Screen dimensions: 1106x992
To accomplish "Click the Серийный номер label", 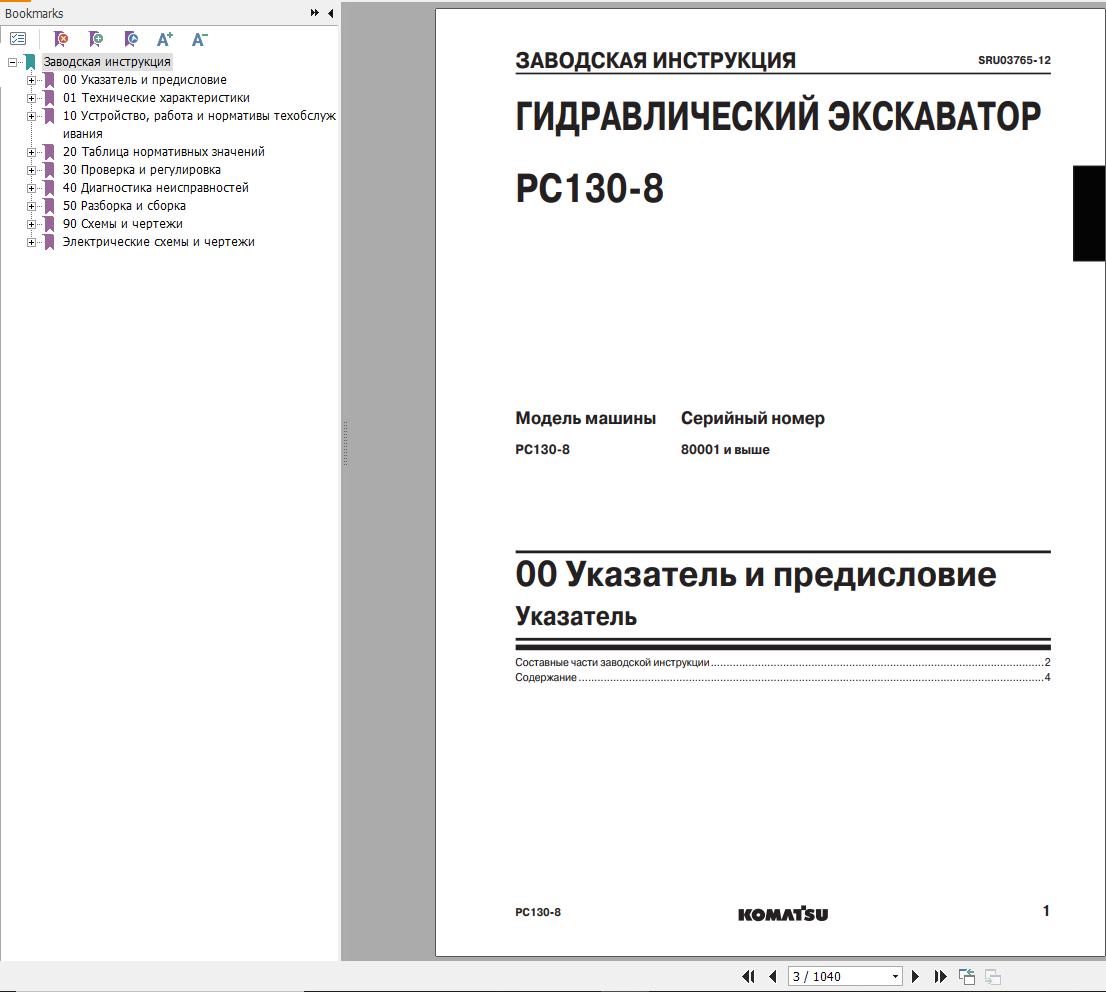I will point(752,418).
